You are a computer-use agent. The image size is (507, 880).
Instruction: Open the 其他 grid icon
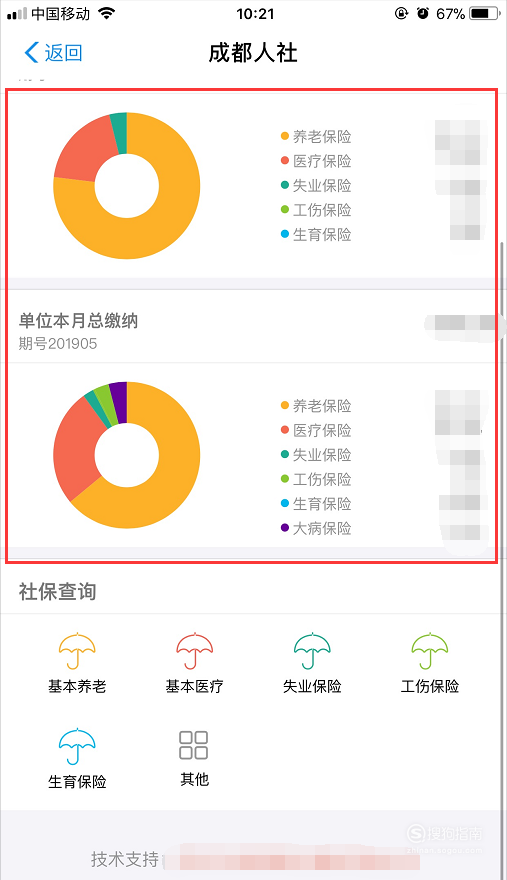click(x=194, y=745)
